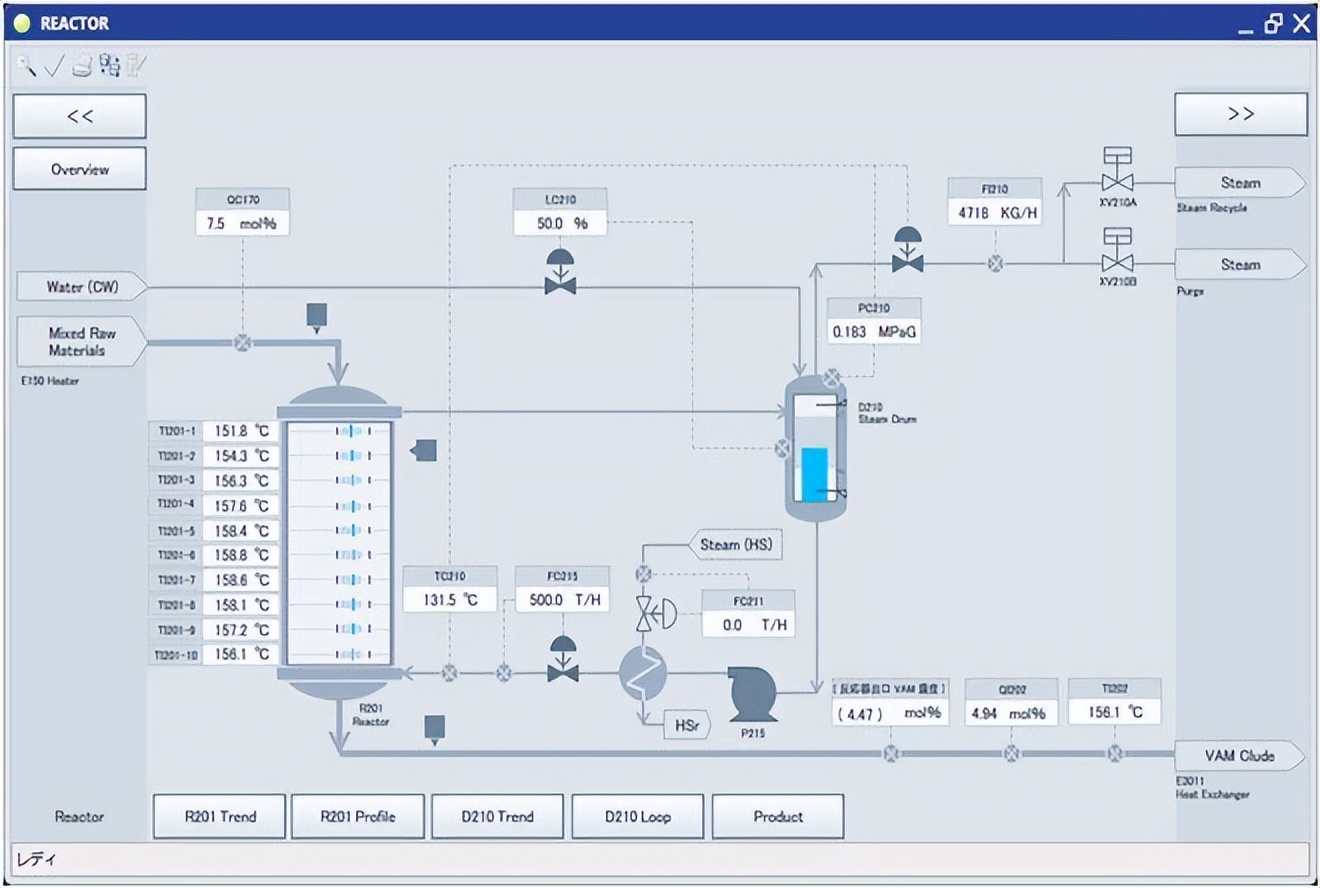Go to next screen with >> button
The image size is (1320, 888).
[x=1240, y=114]
